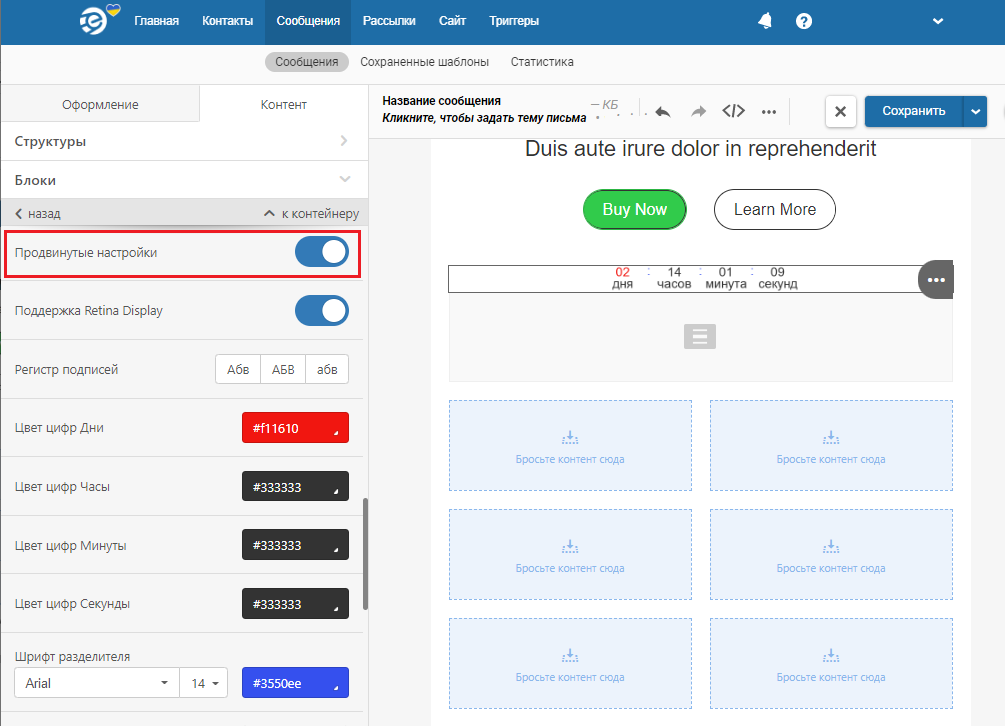The image size is (1005, 726).
Task: Disable Продвинутые настройки toggle
Action: click(321, 252)
